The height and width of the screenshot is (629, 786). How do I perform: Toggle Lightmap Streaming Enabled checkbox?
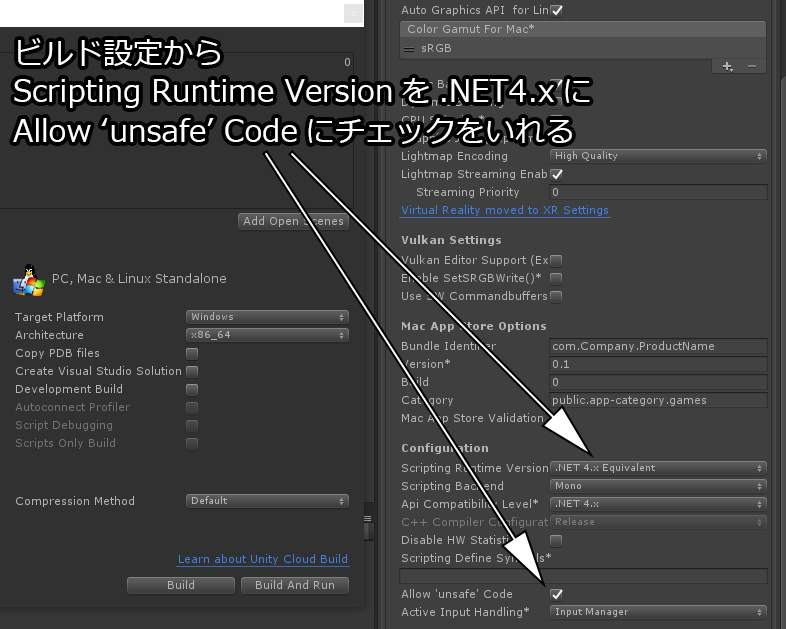coord(556,174)
